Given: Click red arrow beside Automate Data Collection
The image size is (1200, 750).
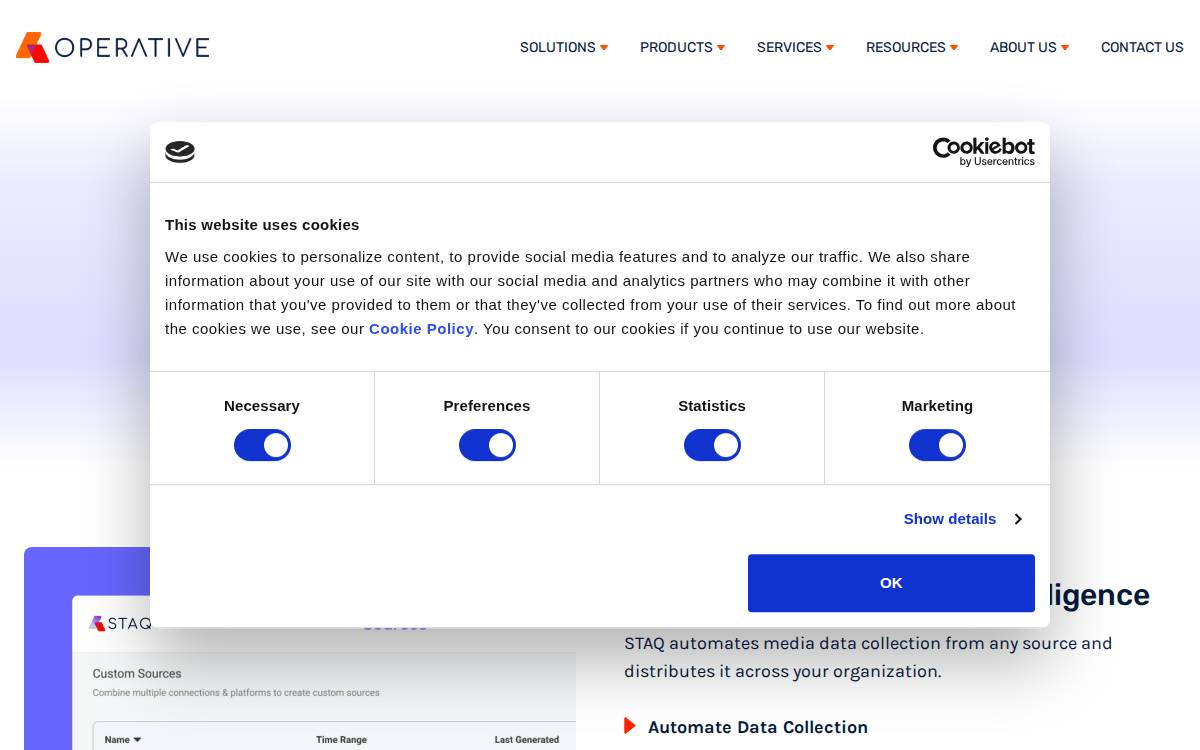Looking at the screenshot, I should tap(630, 726).
